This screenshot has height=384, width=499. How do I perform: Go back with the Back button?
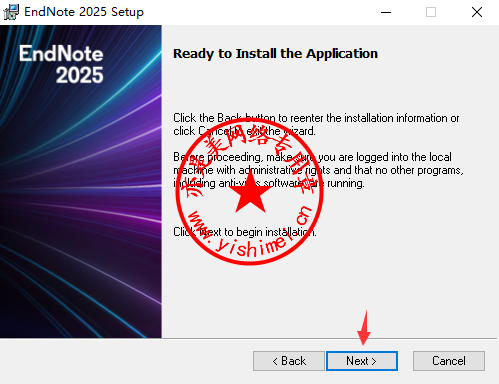289,361
